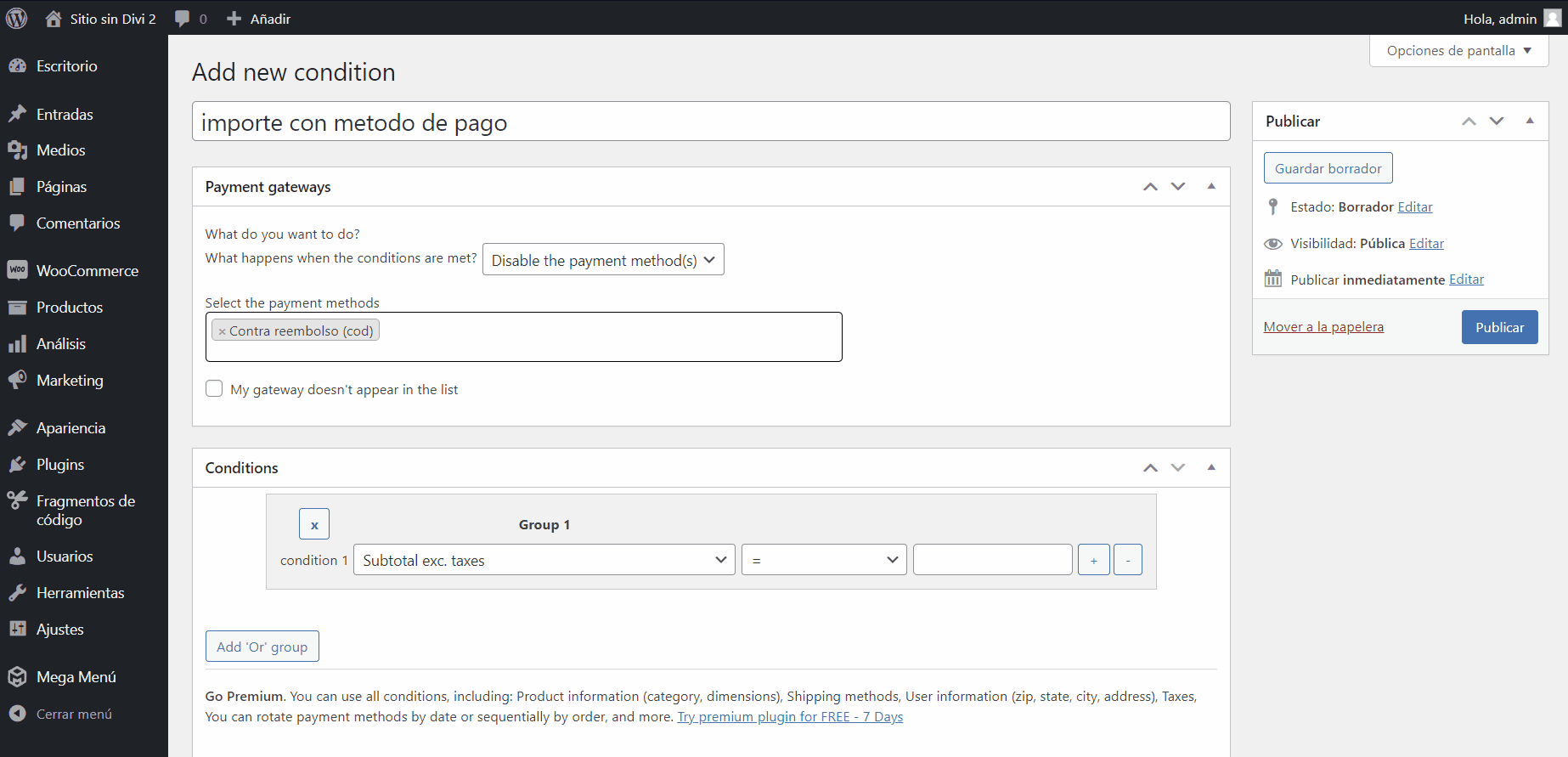Go to Plugins in the sidebar
The image size is (1568, 757).
pyautogui.click(x=59, y=465)
